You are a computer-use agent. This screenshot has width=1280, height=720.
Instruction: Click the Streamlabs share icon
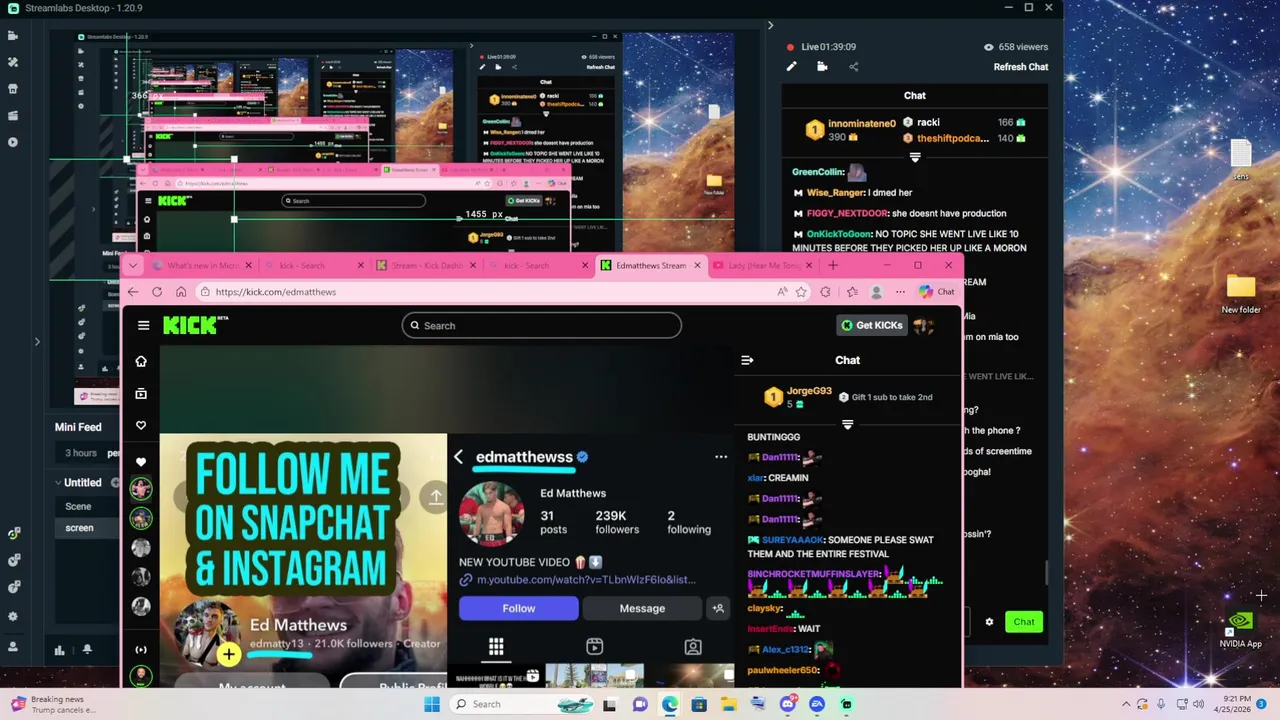[853, 67]
